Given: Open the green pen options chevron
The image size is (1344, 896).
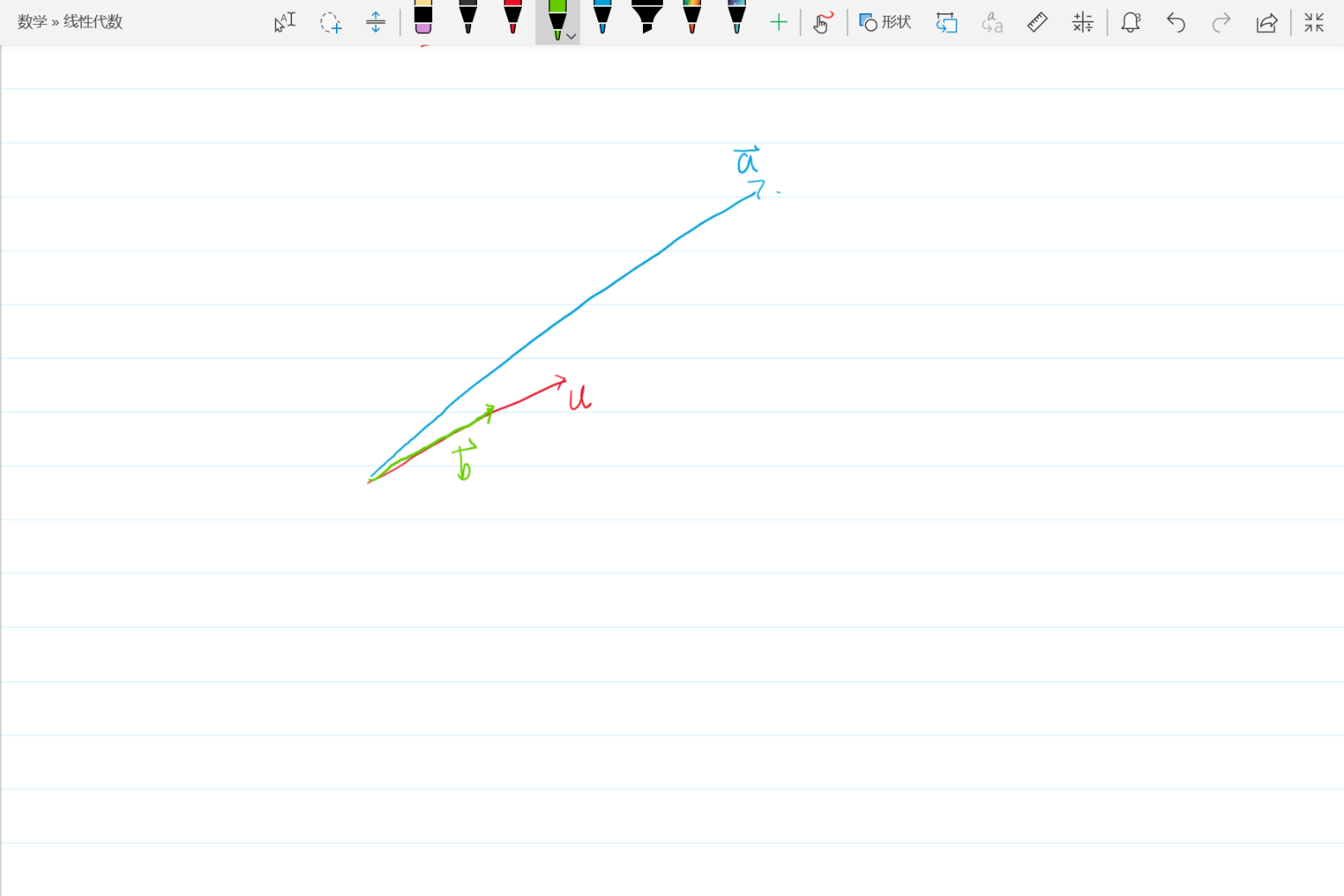Looking at the screenshot, I should [572, 37].
